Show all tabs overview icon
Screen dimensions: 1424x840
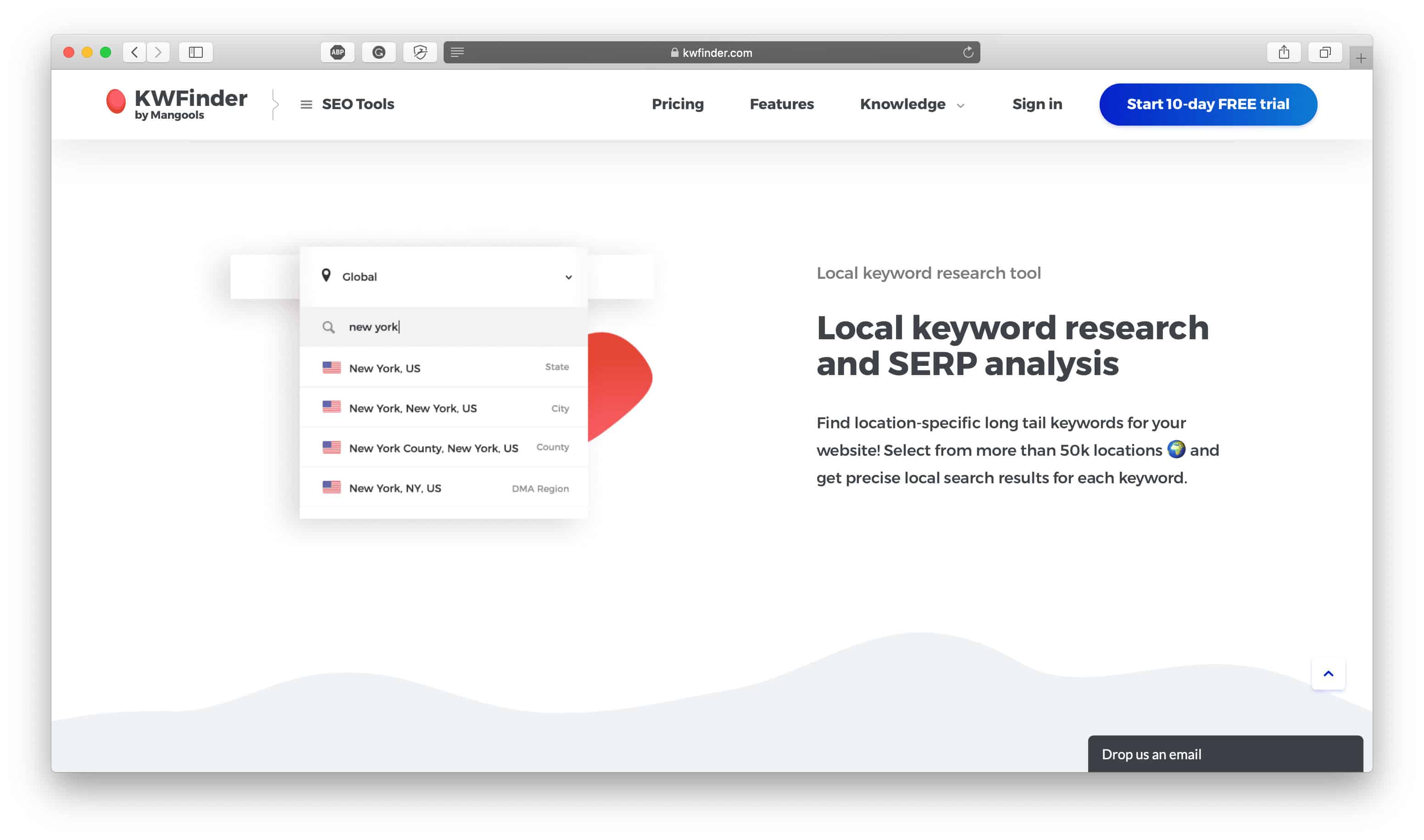click(x=1325, y=52)
